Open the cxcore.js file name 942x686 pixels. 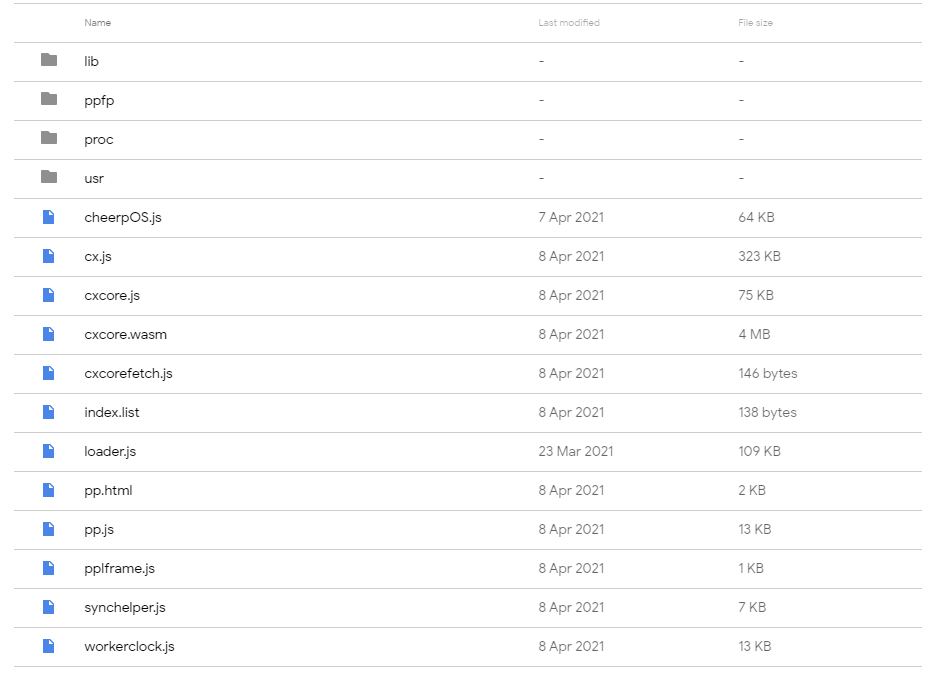click(112, 295)
